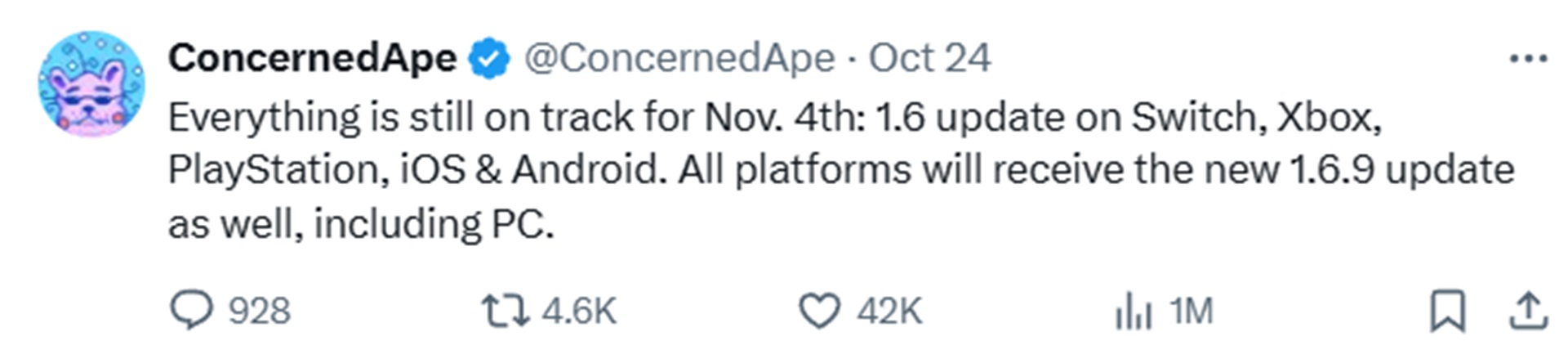
Task: Open the Oct 24 timestamp link
Action: coord(929,58)
